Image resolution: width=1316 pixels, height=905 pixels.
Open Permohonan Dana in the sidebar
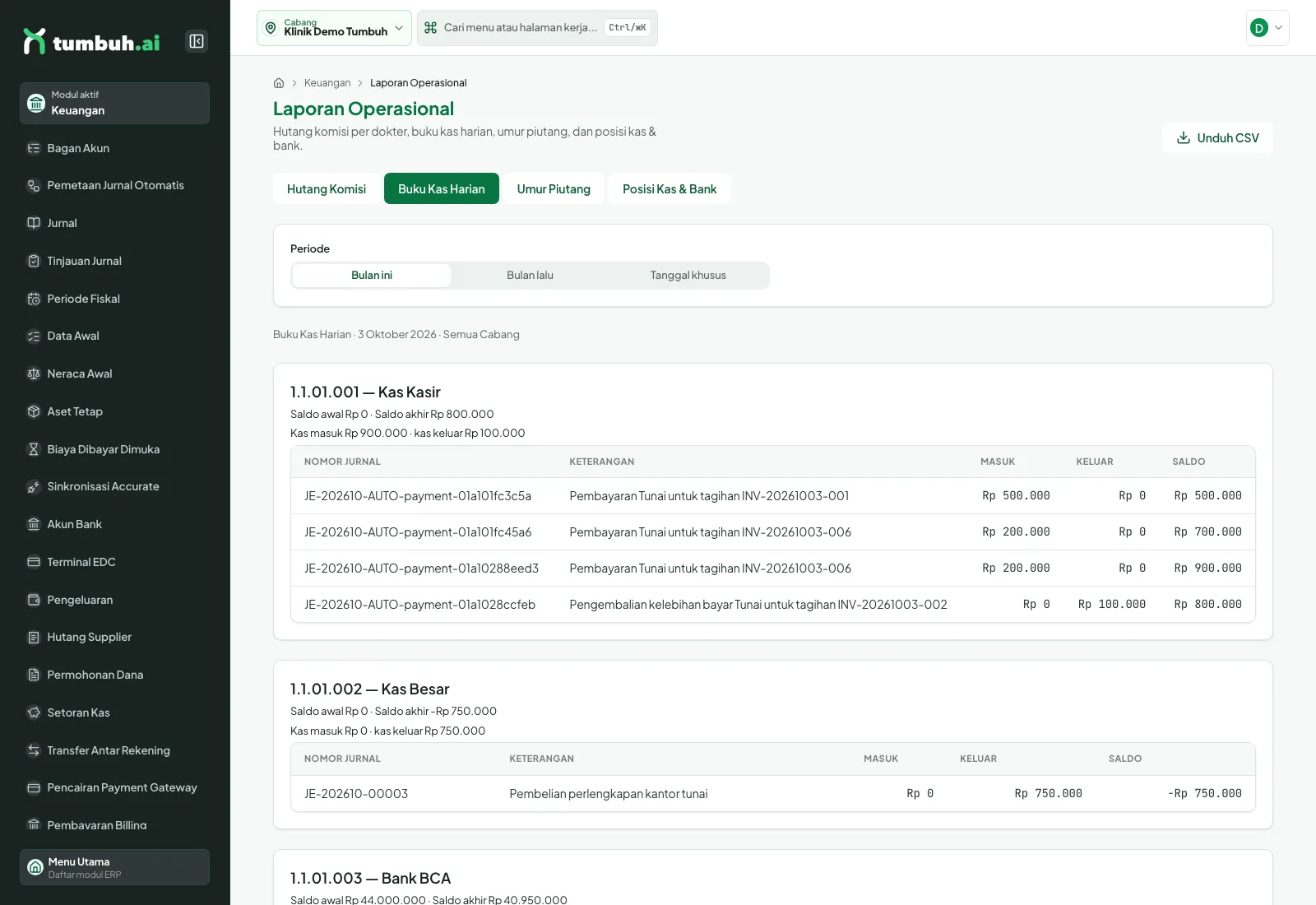(114, 675)
